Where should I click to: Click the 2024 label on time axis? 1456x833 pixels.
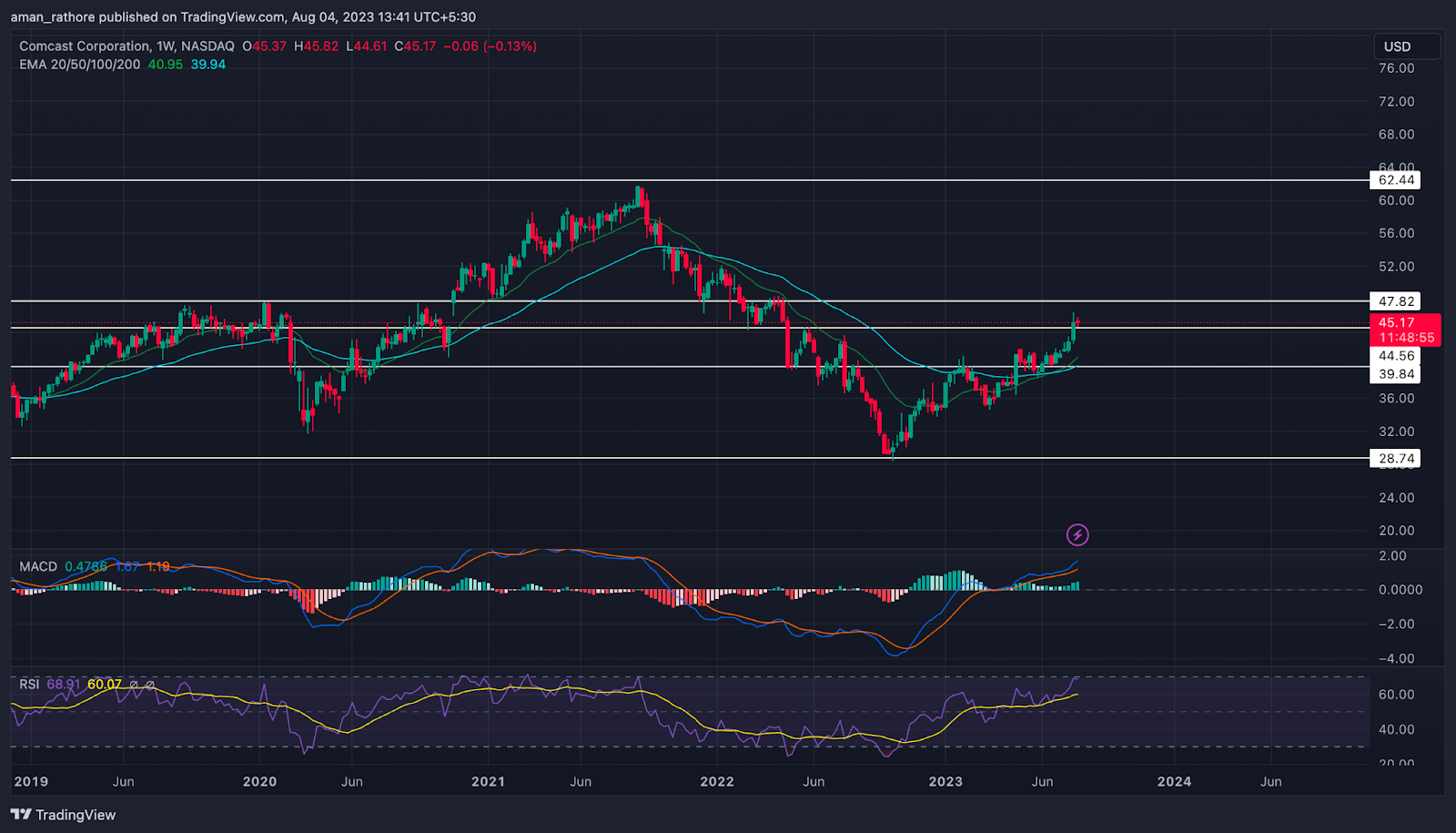[1174, 781]
